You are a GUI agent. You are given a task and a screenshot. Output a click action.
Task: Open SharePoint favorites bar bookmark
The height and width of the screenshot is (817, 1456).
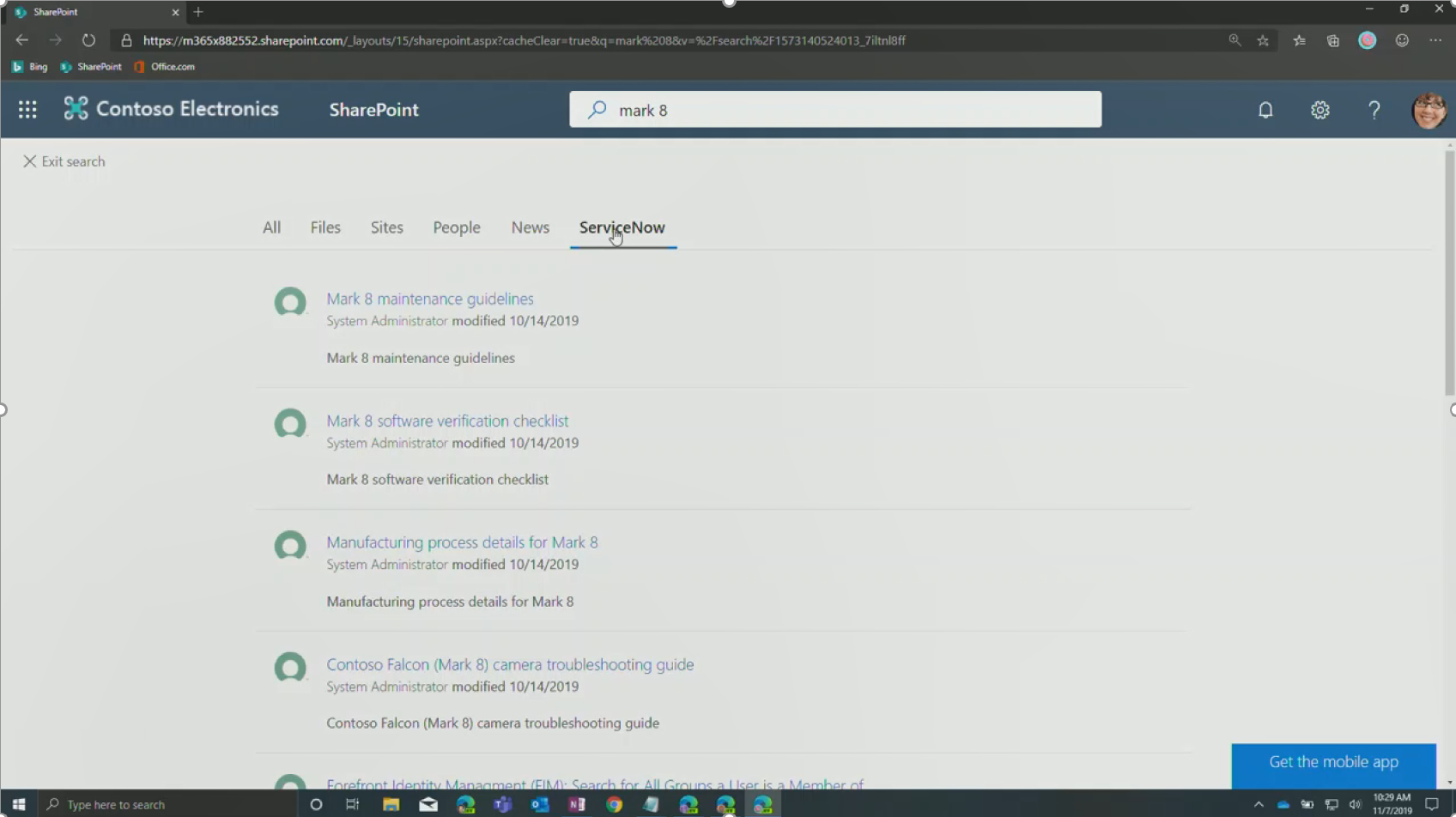pyautogui.click(x=91, y=66)
